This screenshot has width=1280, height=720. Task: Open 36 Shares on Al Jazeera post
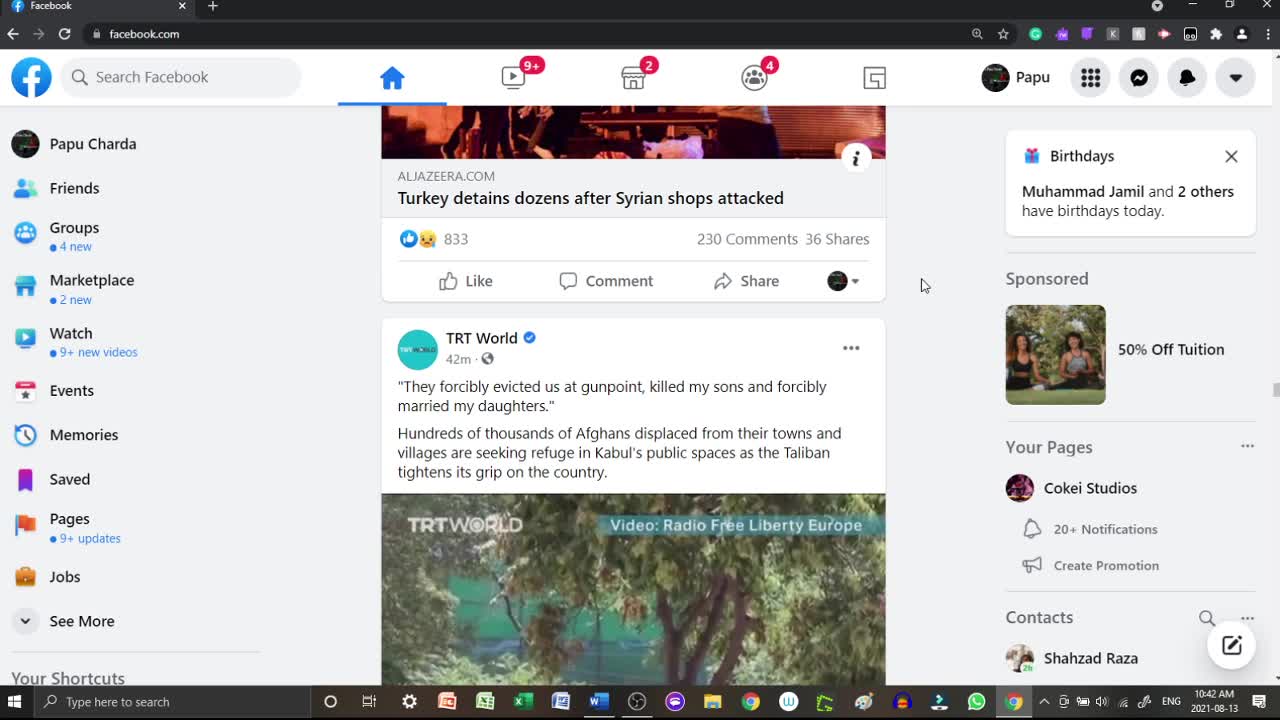pos(837,239)
